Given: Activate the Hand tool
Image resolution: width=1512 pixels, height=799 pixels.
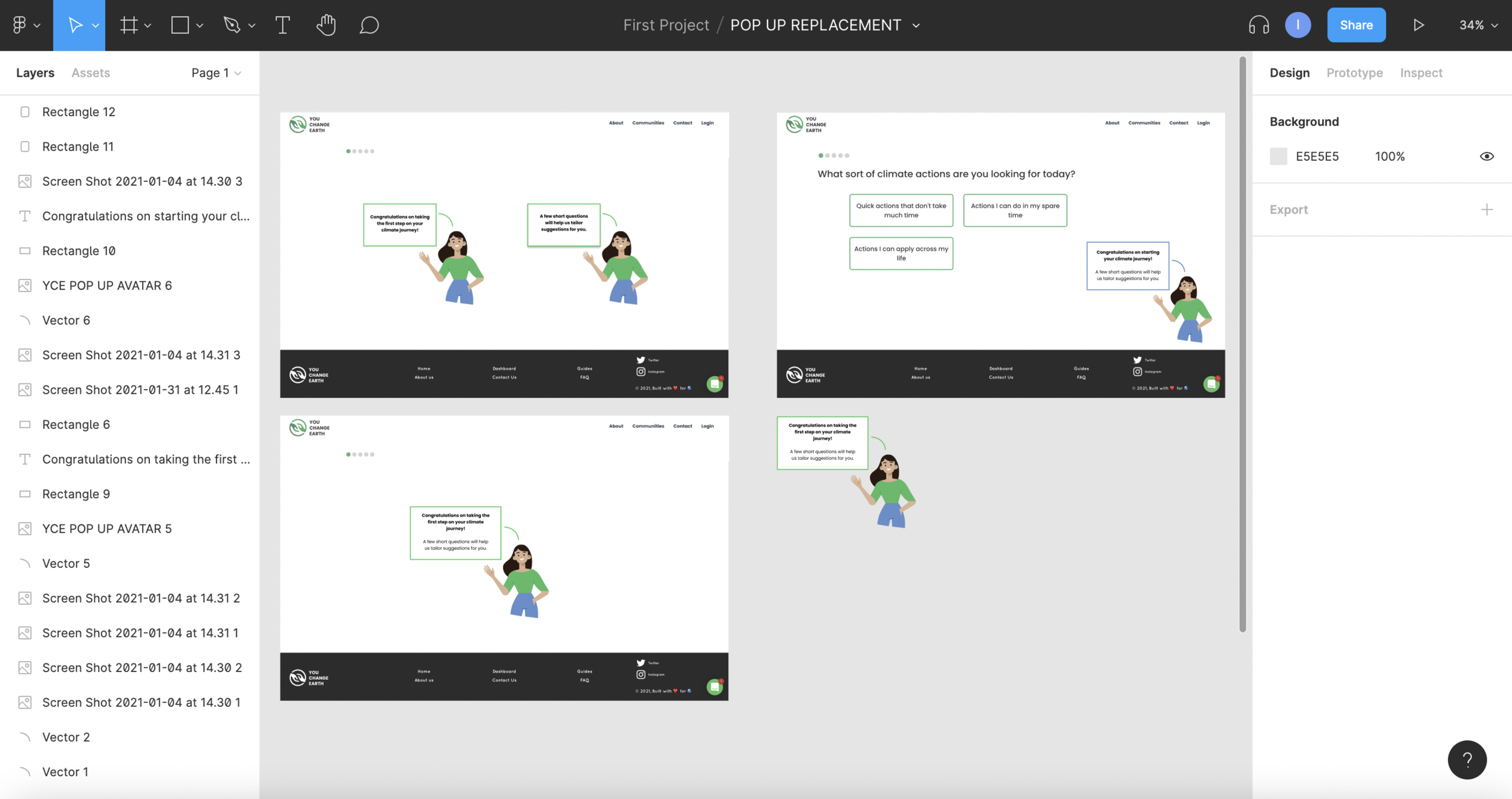Looking at the screenshot, I should point(326,25).
